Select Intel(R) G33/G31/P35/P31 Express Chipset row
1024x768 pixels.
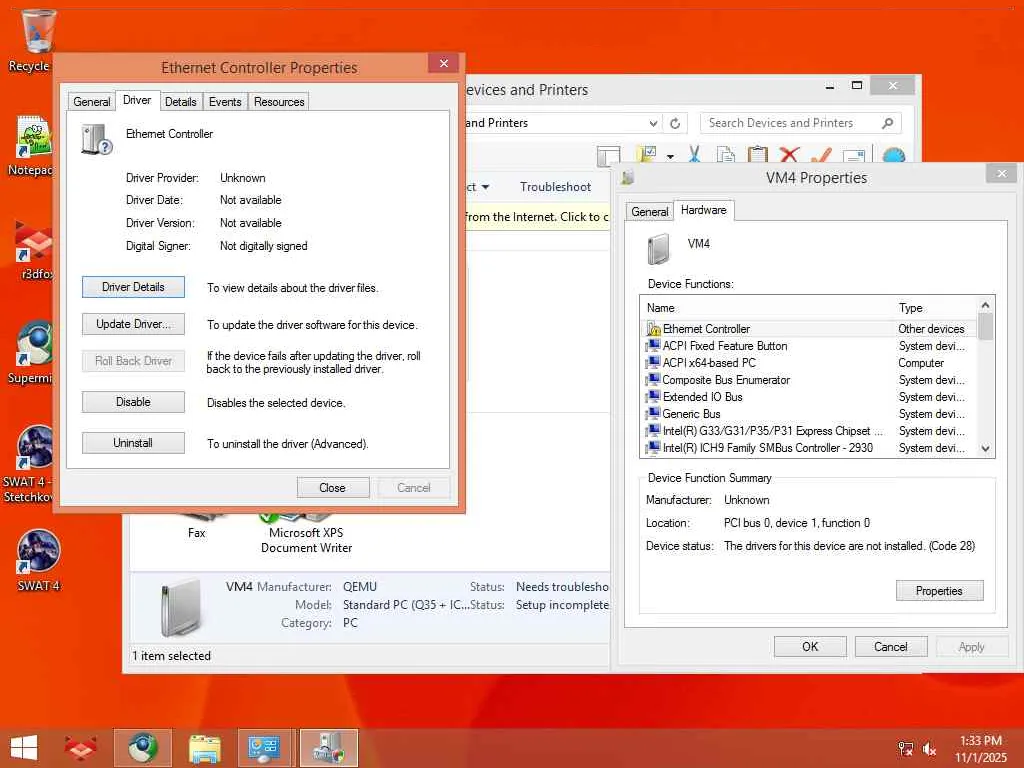pos(808,430)
